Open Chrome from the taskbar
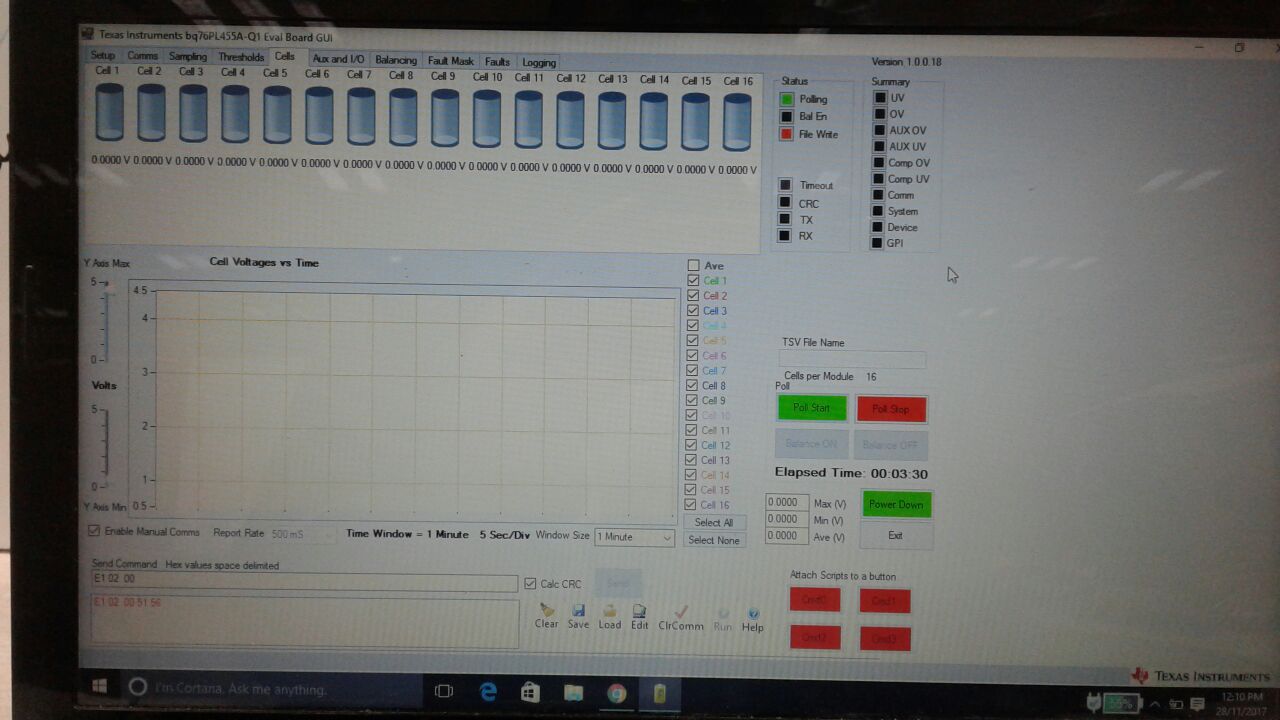This screenshot has height=720, width=1280. coord(616,692)
